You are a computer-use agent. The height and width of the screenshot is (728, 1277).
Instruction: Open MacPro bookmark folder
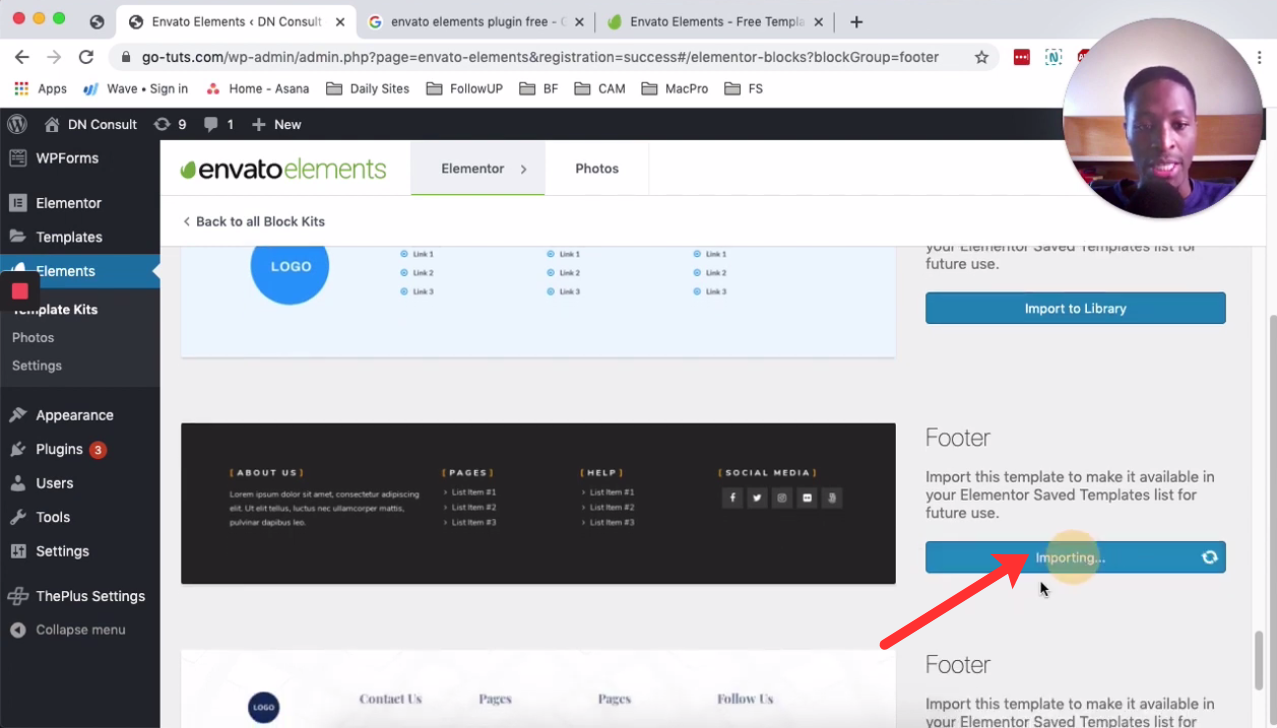pyautogui.click(x=675, y=88)
